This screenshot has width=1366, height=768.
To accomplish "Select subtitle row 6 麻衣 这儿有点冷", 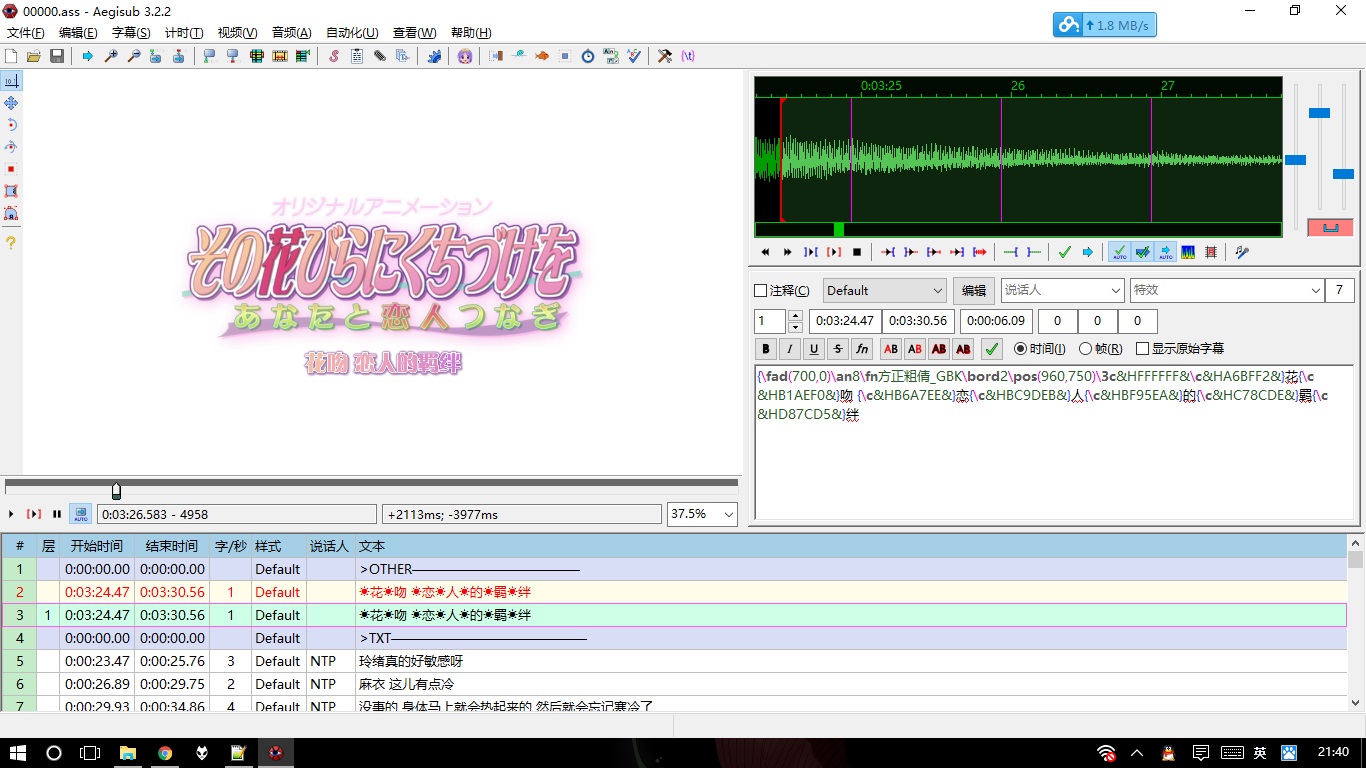I will [674, 684].
